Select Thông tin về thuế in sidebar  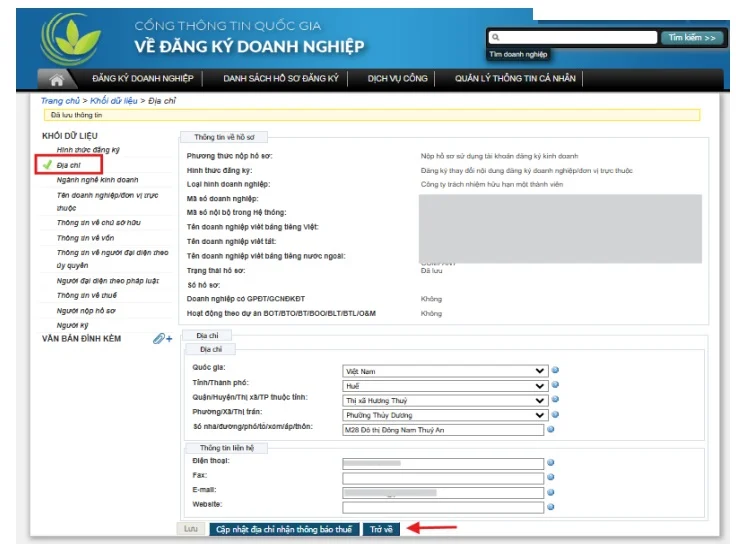[x=87, y=295]
